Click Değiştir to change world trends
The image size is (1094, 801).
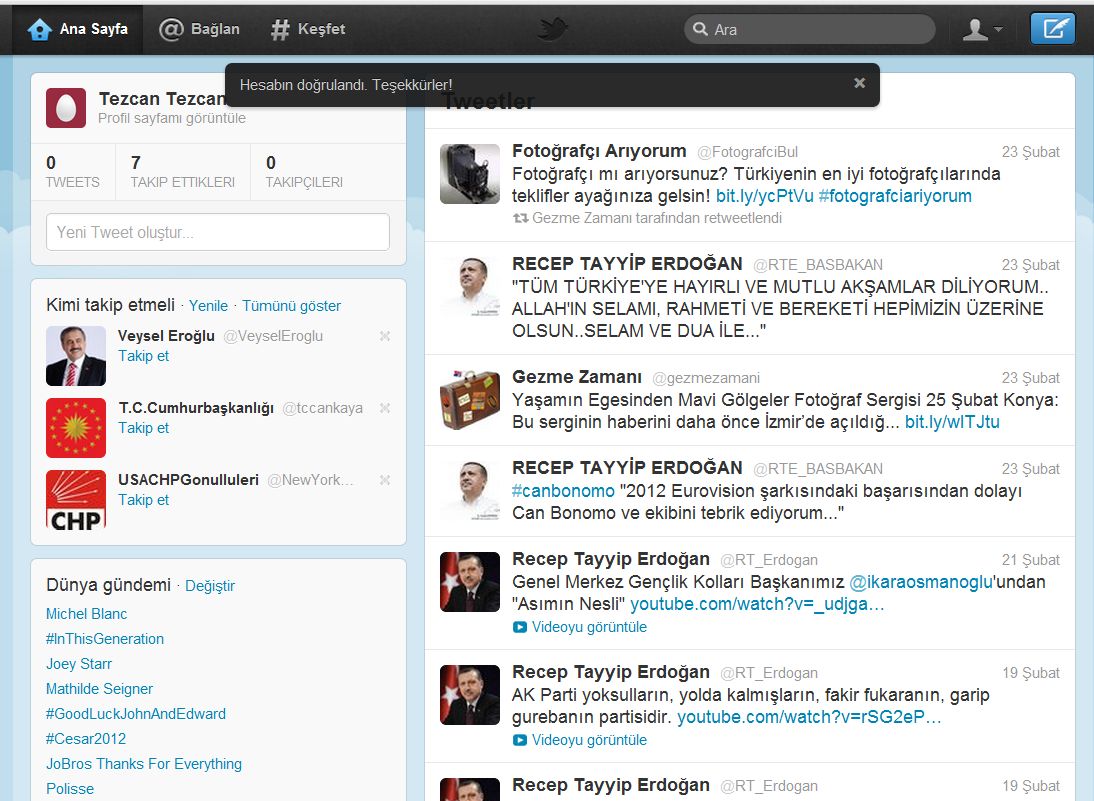210,585
